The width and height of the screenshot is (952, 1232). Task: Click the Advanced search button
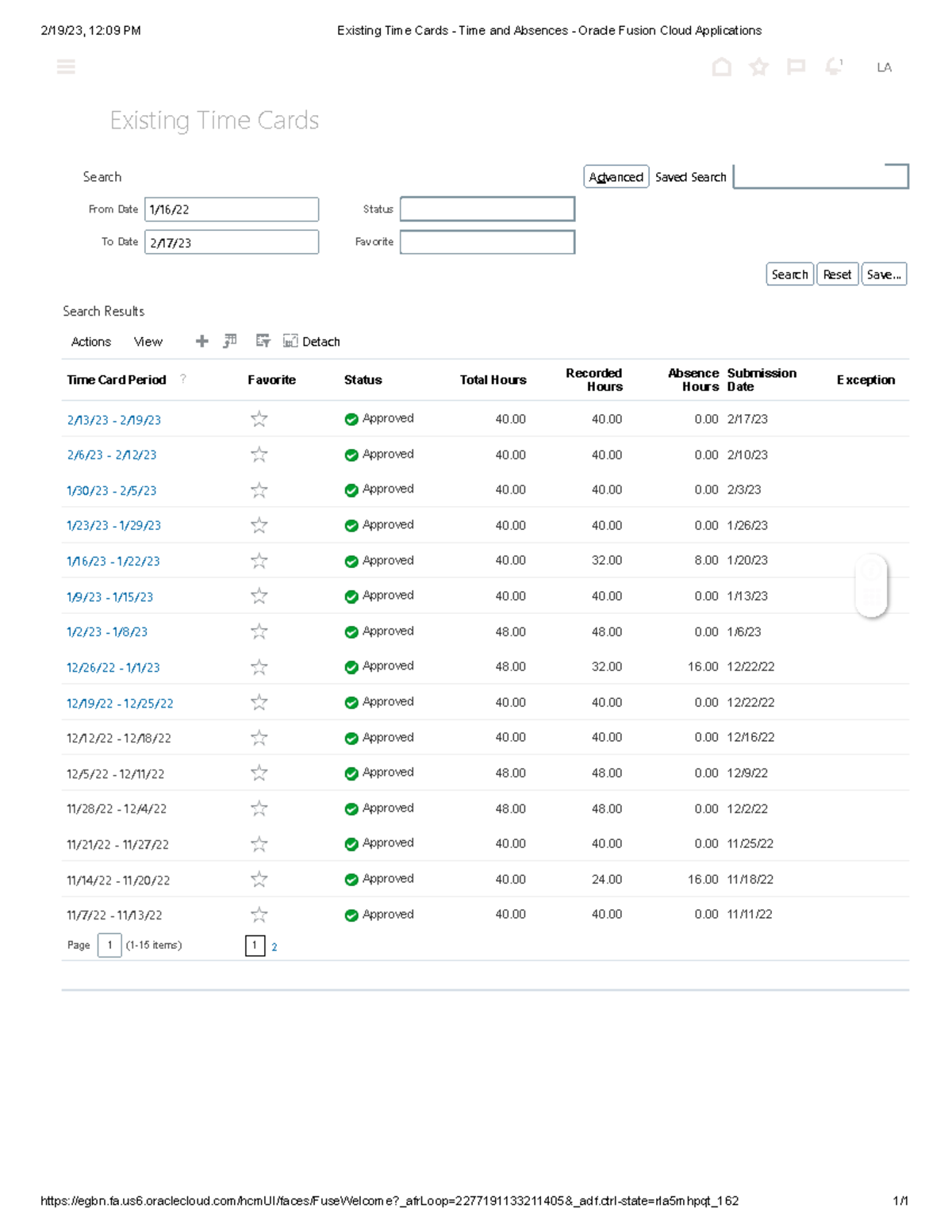(x=616, y=176)
